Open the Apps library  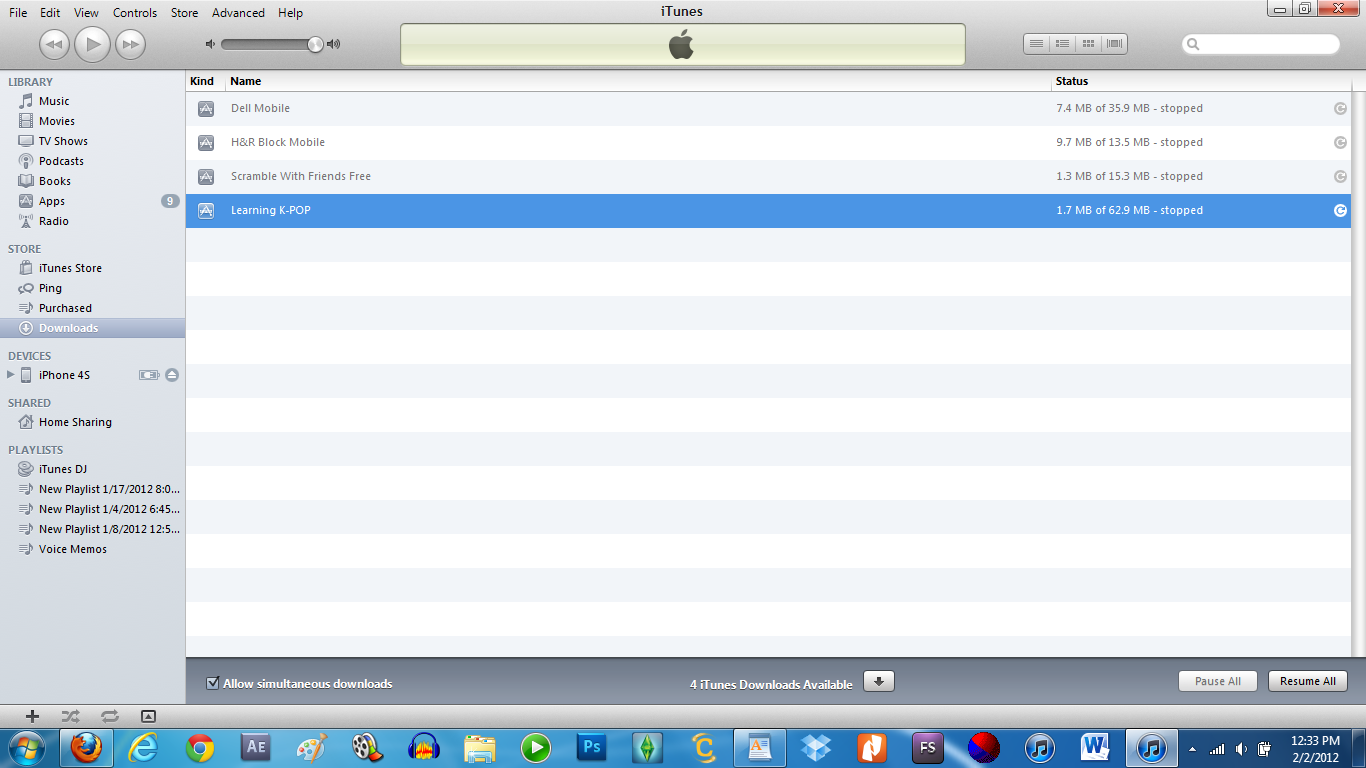pyautogui.click(x=51, y=201)
